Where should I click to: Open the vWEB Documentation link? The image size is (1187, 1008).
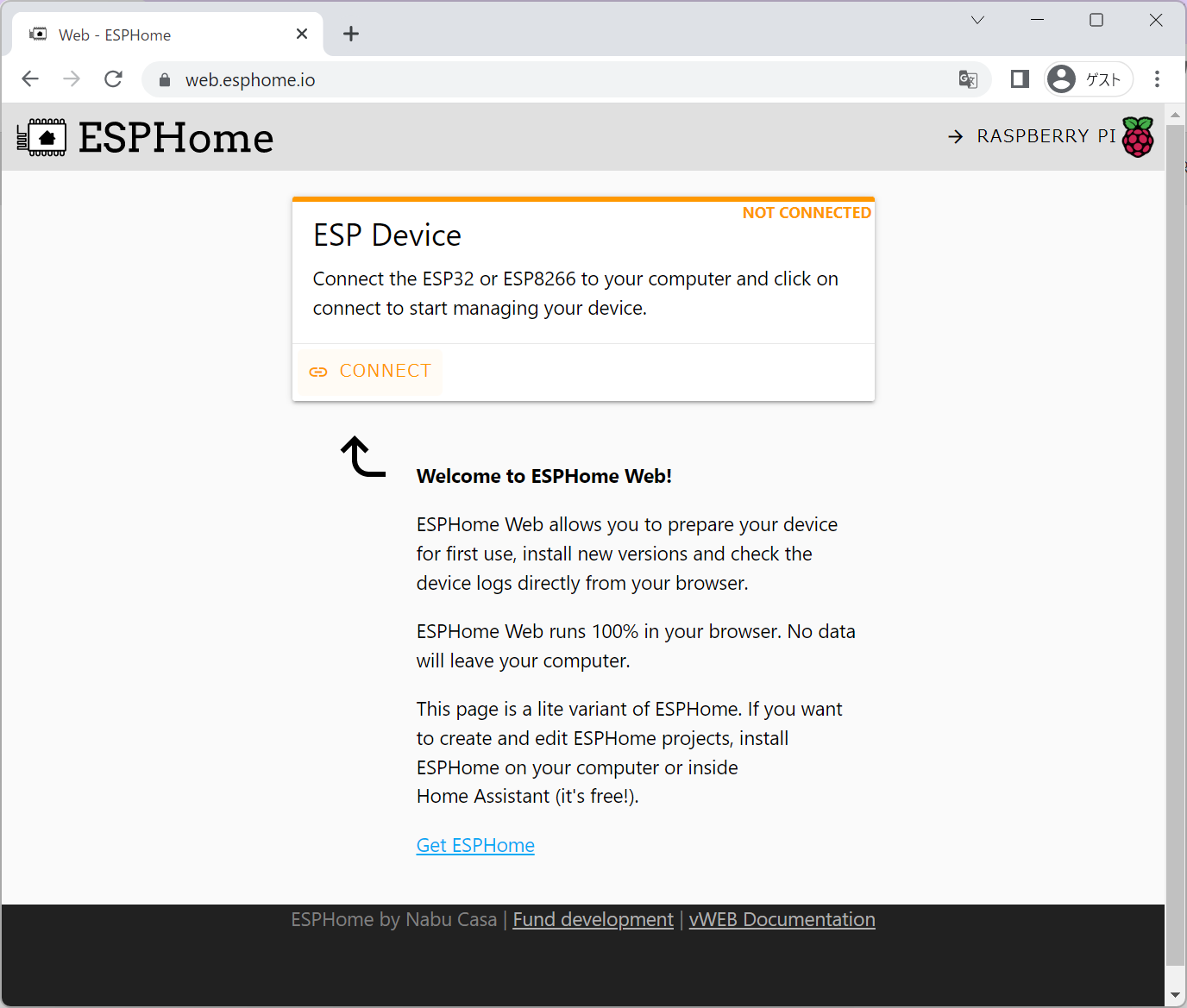(782, 919)
